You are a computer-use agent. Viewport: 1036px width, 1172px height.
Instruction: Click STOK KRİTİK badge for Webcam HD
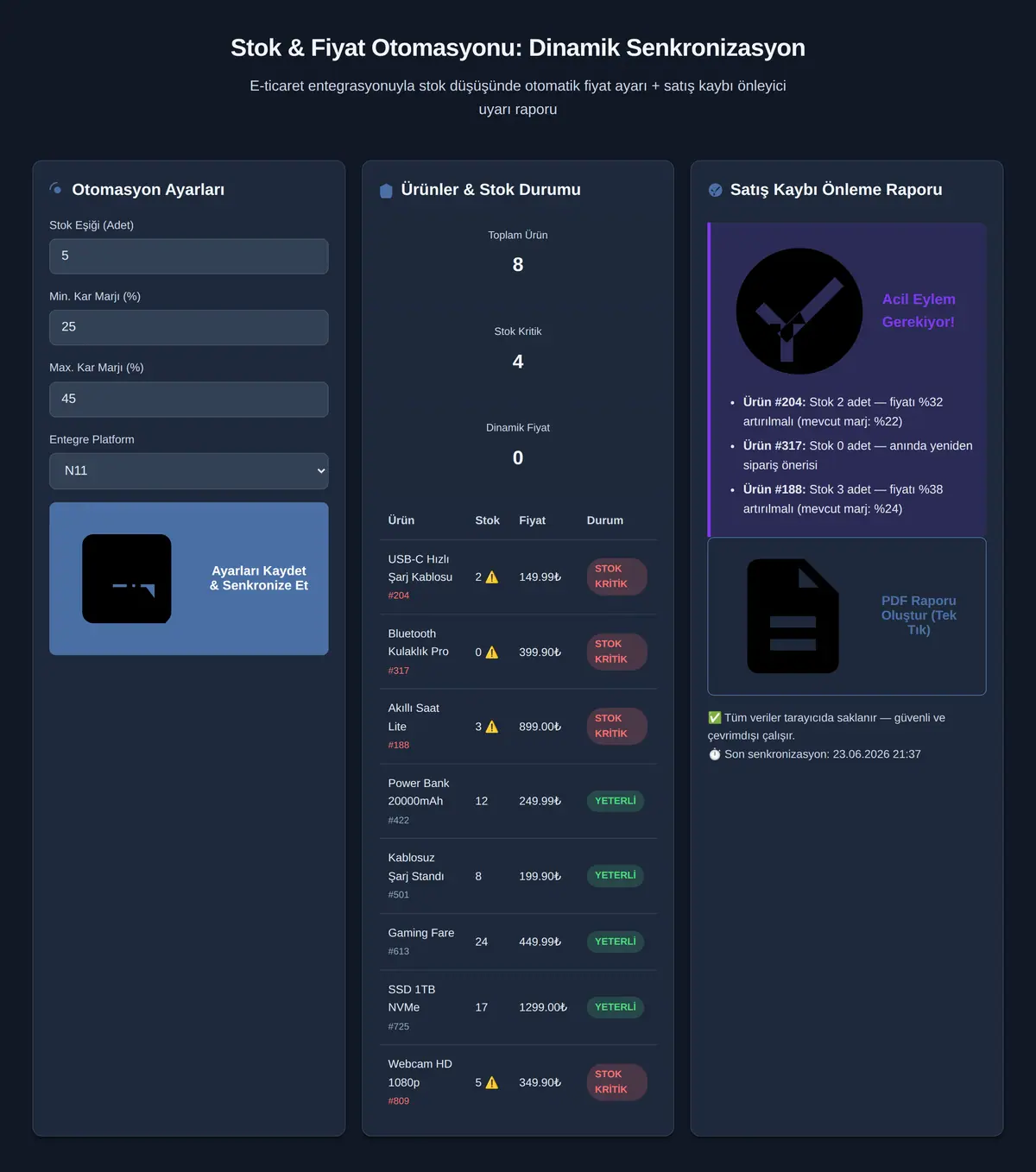[x=616, y=1082]
